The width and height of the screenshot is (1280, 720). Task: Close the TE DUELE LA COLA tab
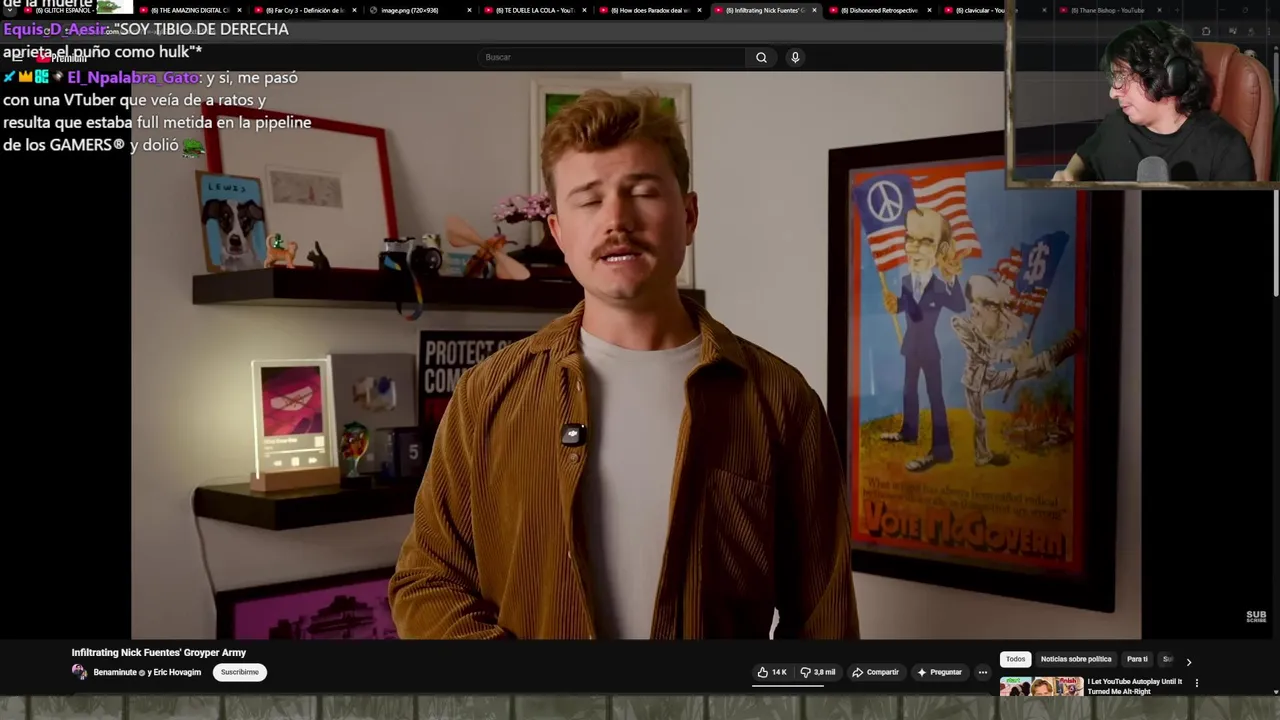[x=584, y=10]
